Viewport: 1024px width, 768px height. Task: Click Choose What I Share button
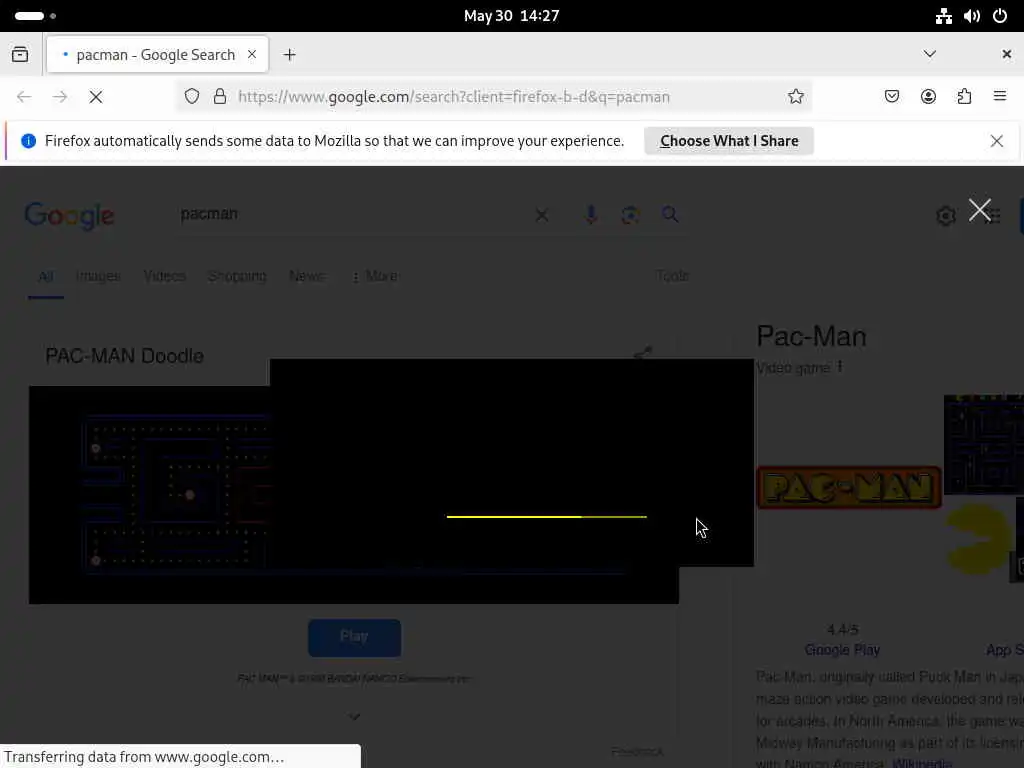pyautogui.click(x=729, y=141)
